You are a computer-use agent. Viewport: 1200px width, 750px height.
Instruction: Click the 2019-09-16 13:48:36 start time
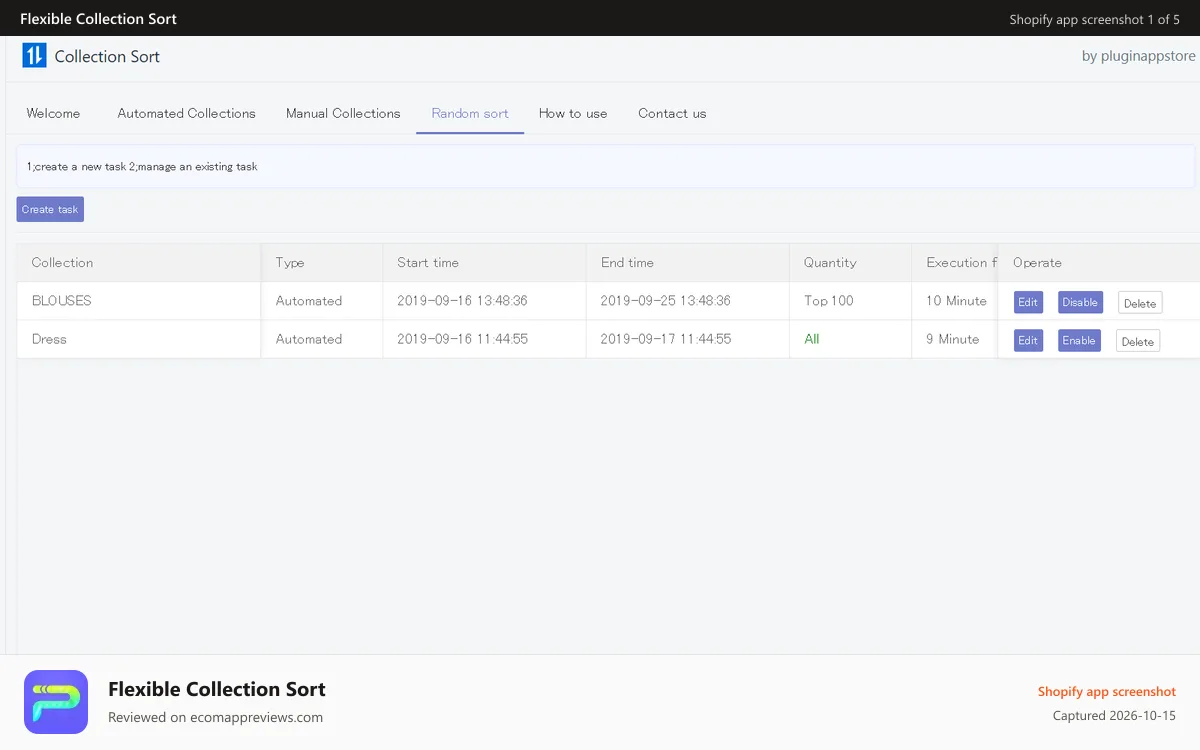(462, 301)
